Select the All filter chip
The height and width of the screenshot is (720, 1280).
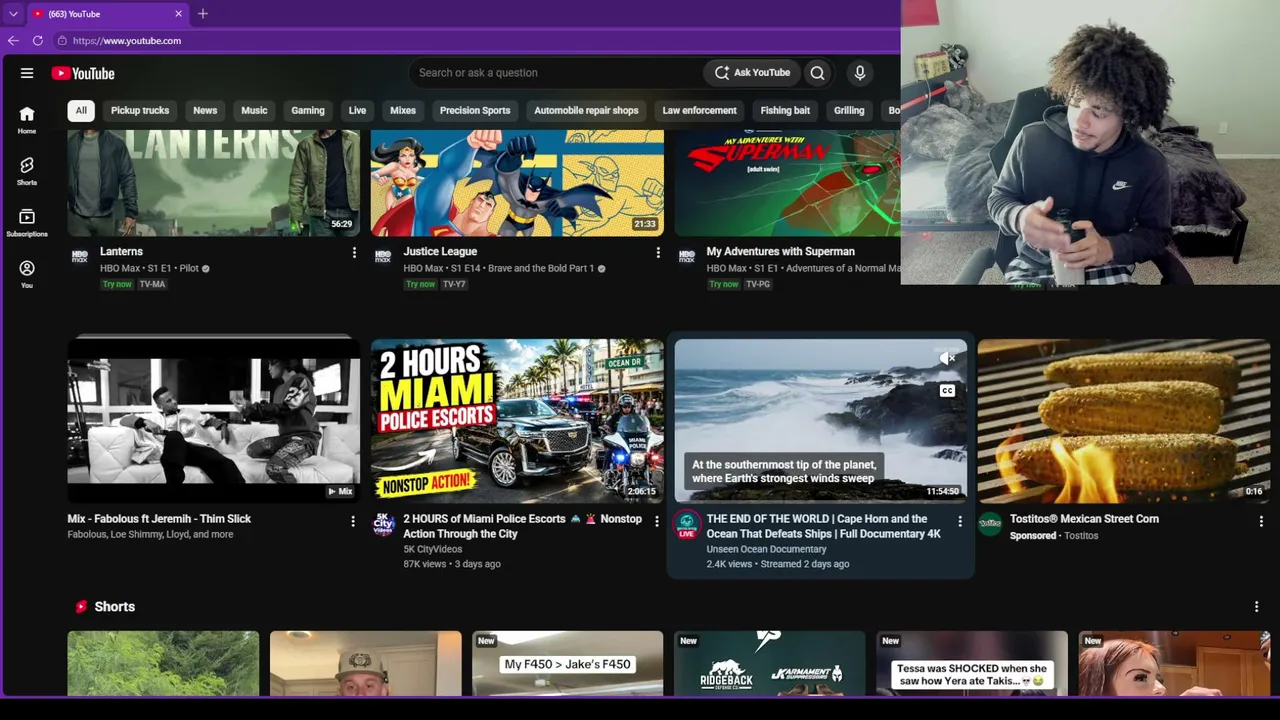click(x=81, y=110)
